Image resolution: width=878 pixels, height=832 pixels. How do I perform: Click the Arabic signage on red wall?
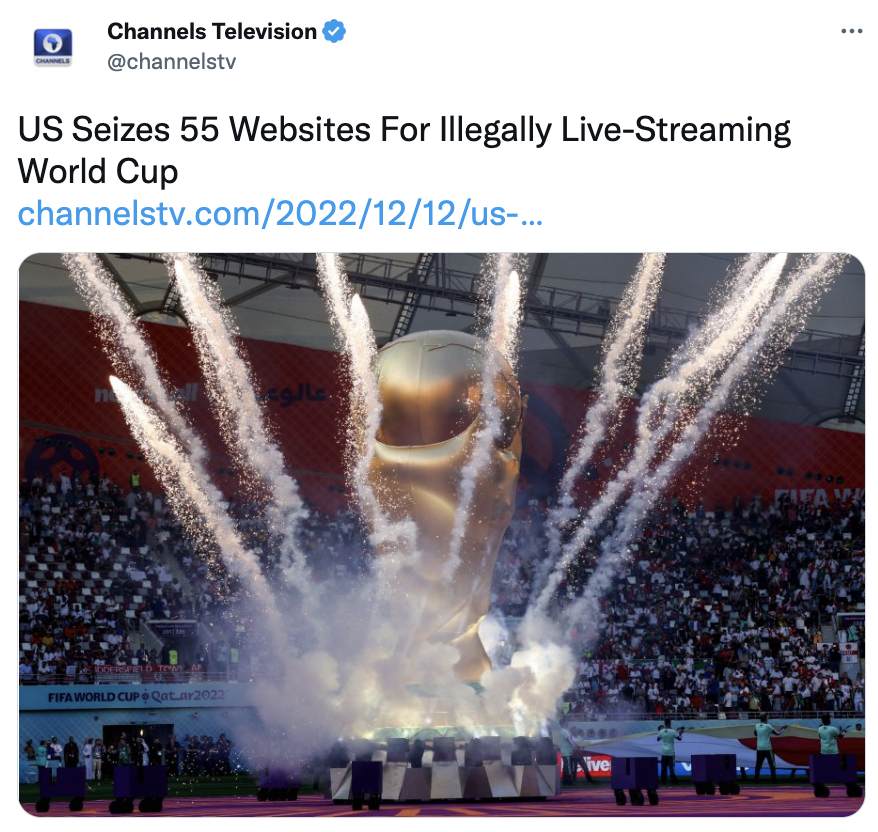coord(294,394)
